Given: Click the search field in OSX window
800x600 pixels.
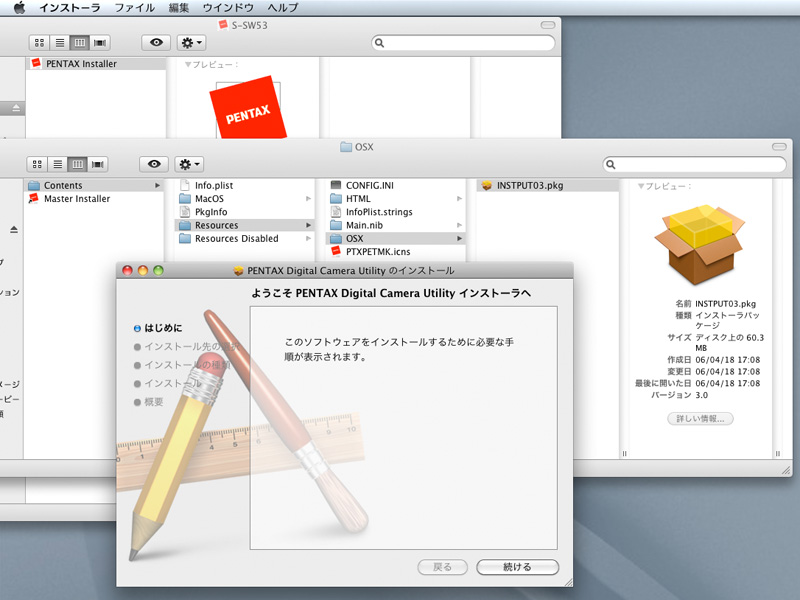Looking at the screenshot, I should [694, 164].
